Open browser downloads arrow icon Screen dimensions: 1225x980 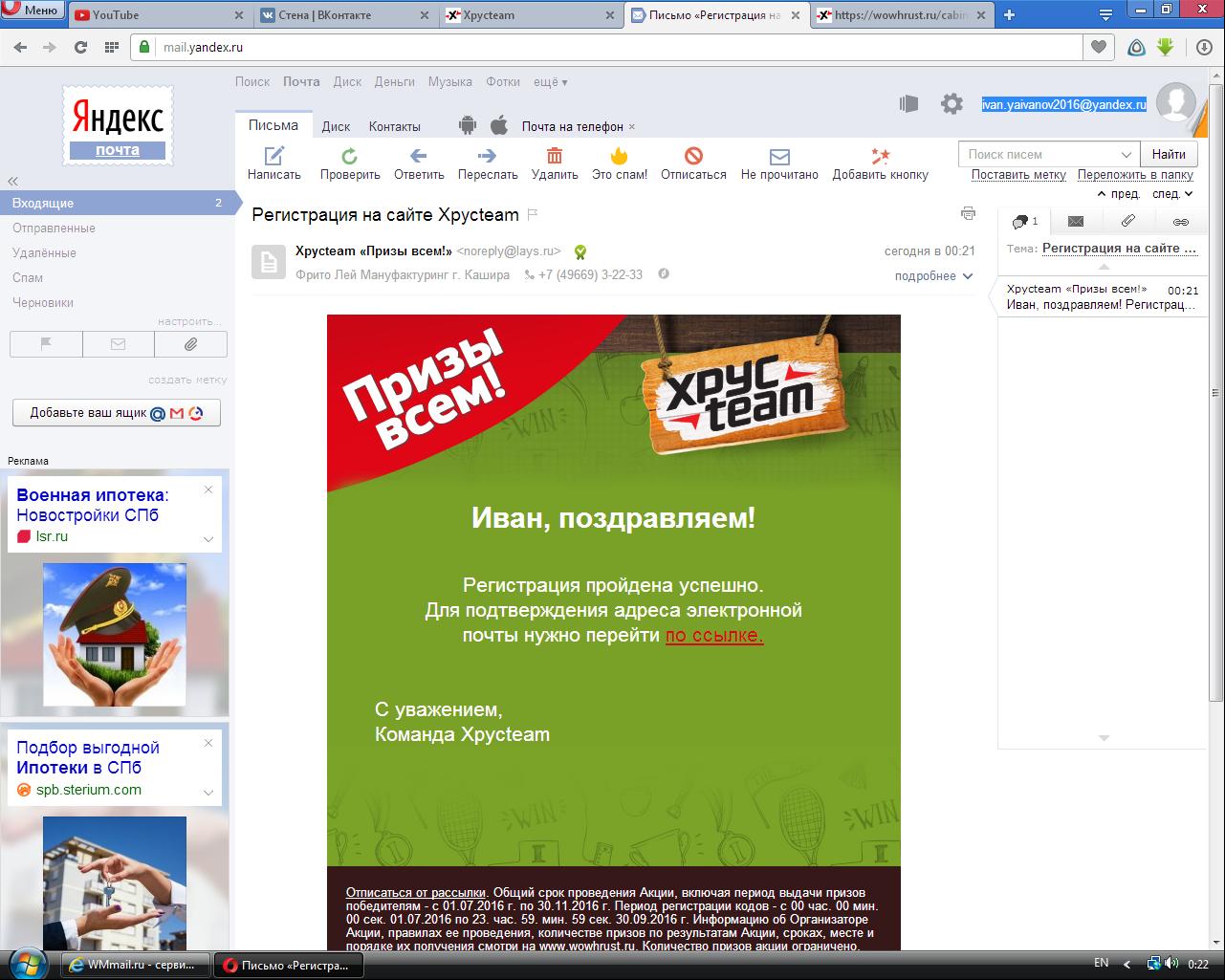(1205, 47)
